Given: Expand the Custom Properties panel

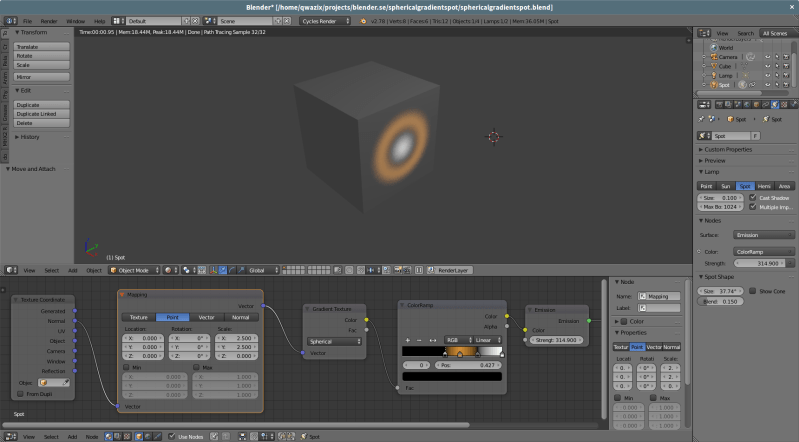Looking at the screenshot, I should pyautogui.click(x=728, y=149).
